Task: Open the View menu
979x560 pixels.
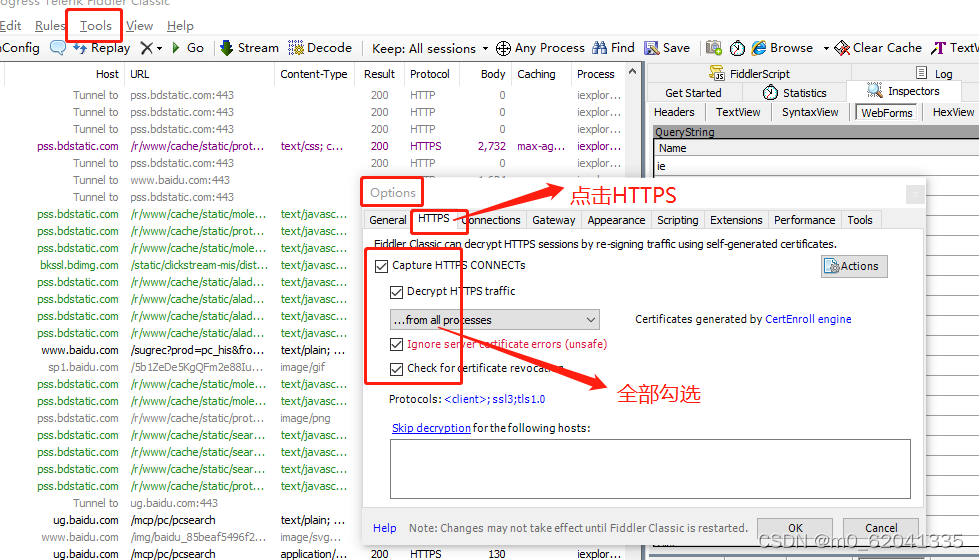Action: [x=139, y=26]
